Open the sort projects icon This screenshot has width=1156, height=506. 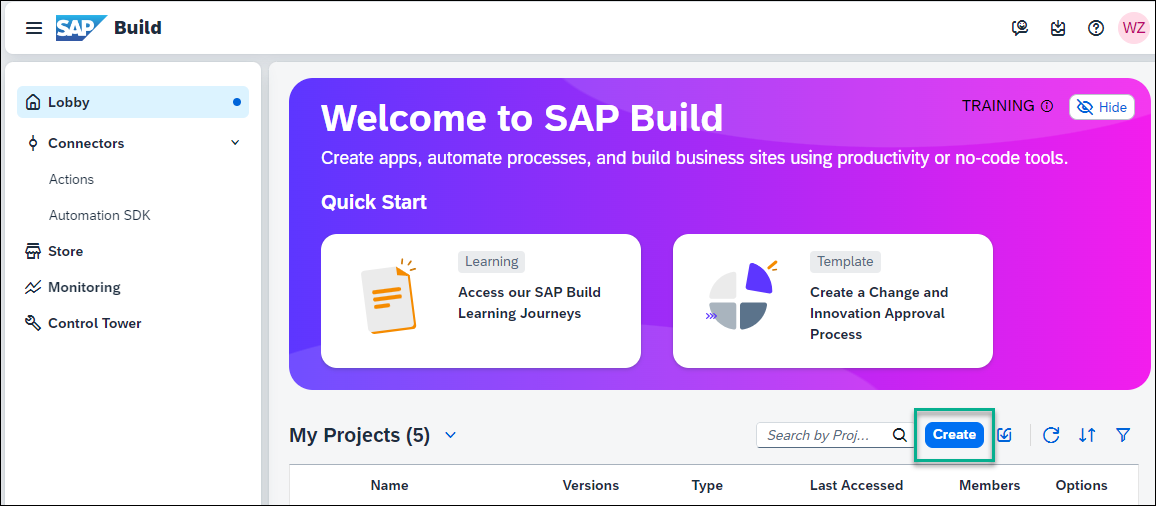1087,435
